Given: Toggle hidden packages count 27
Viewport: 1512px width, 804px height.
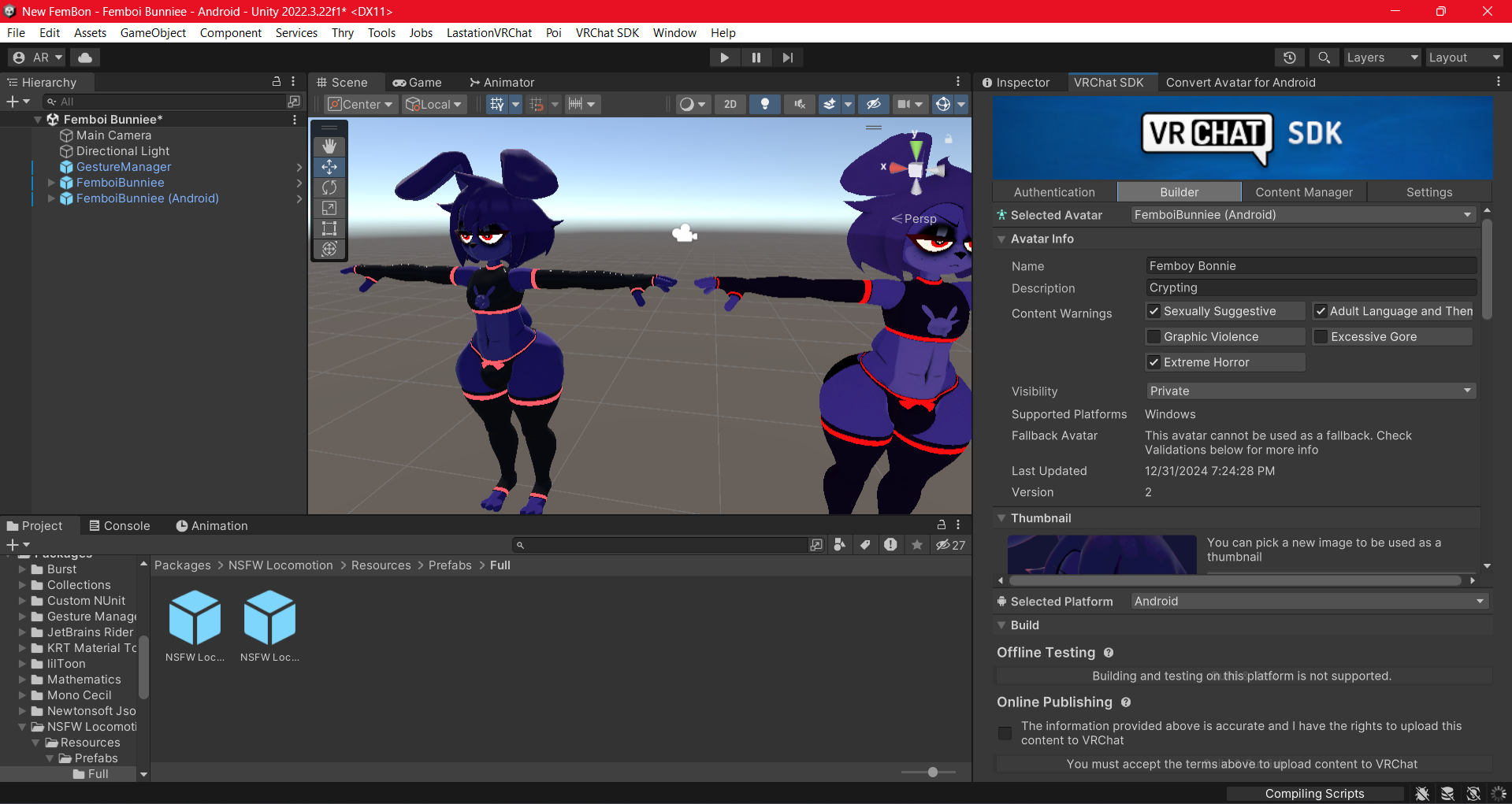Looking at the screenshot, I should pos(950,545).
